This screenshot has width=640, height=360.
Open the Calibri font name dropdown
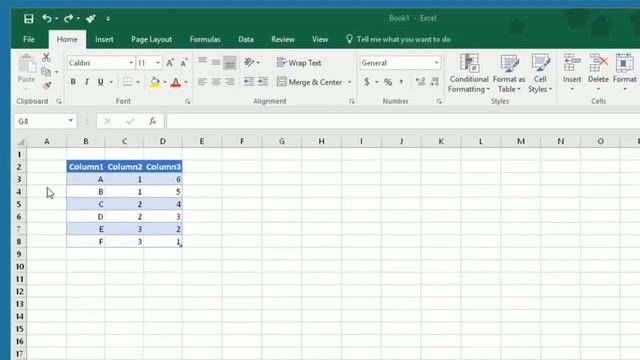[131, 63]
